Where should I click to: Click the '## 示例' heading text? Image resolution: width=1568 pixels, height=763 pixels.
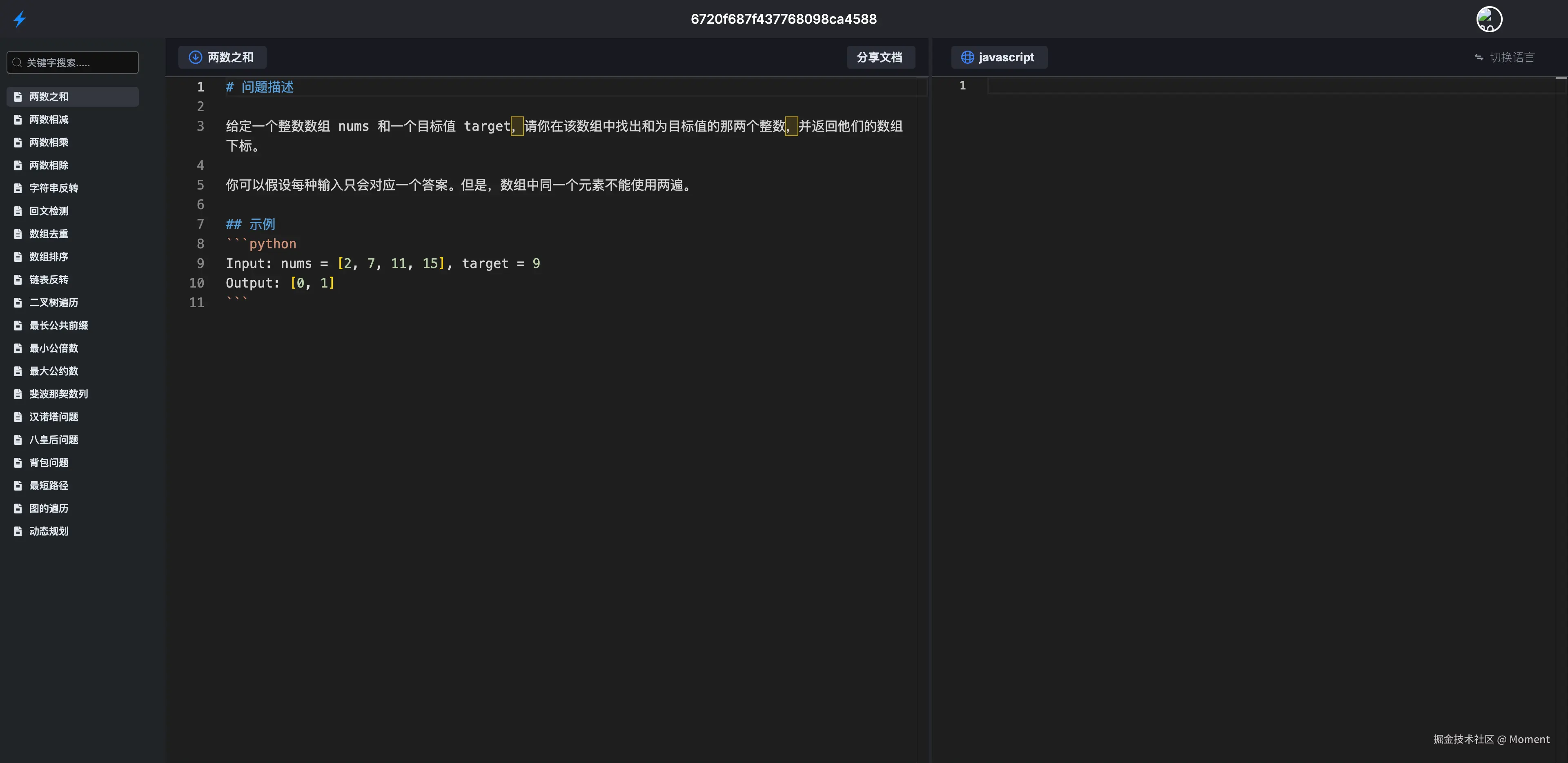251,224
